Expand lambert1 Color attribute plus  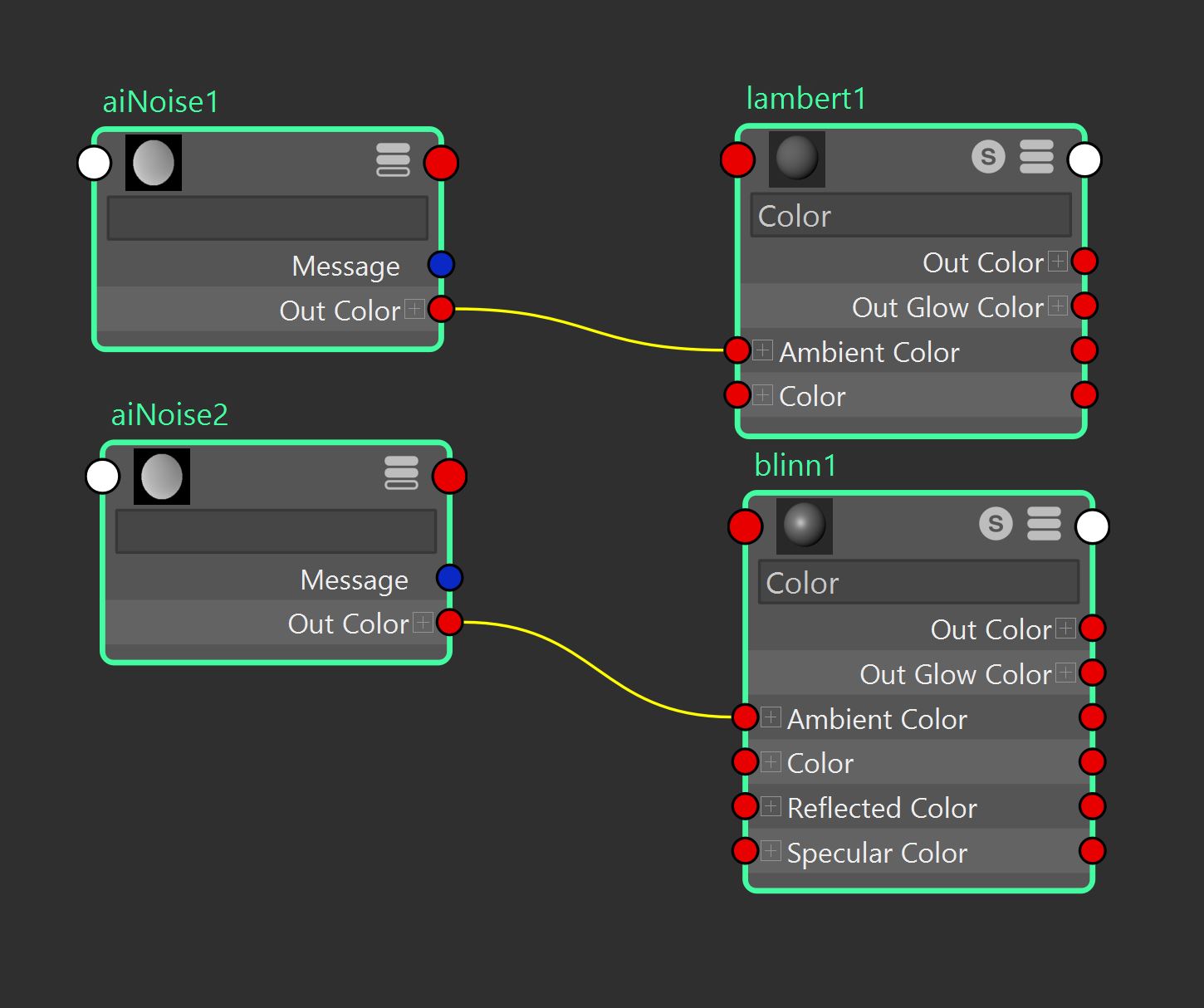coord(763,394)
